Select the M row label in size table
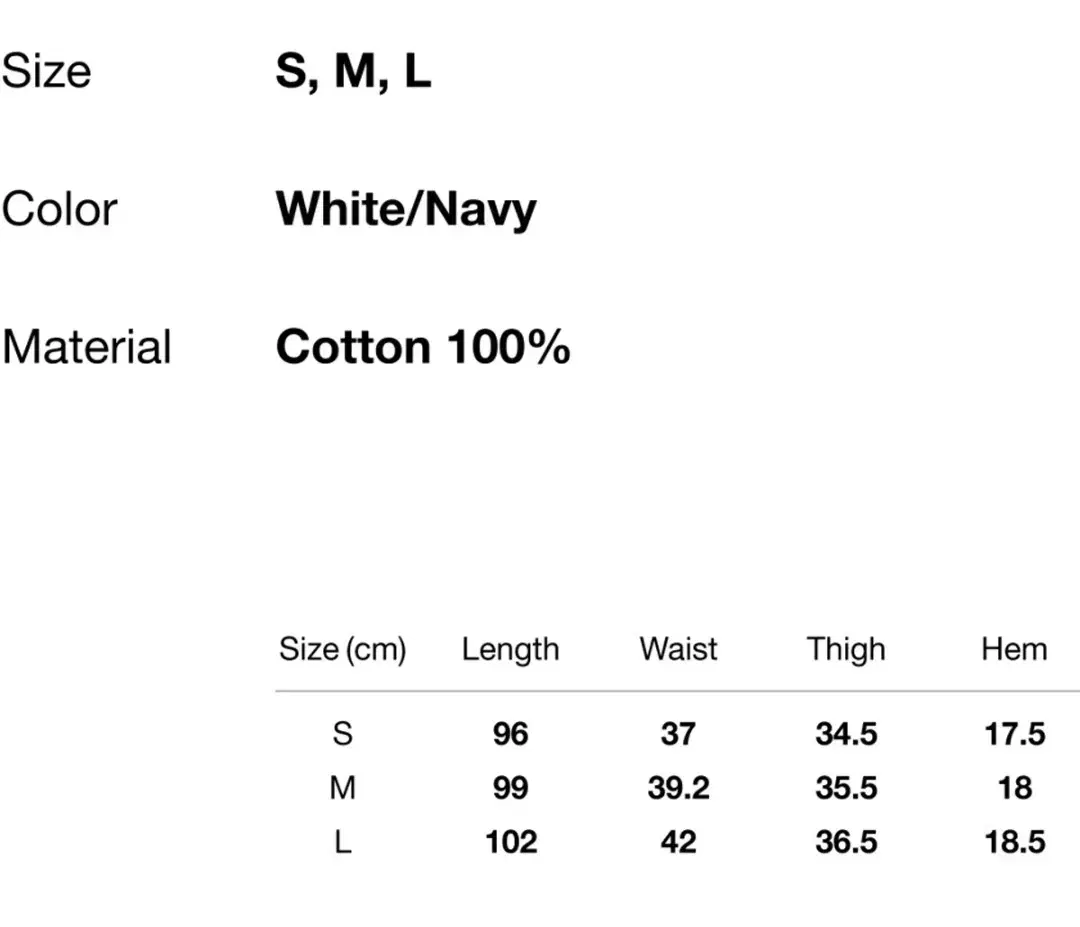 [x=342, y=788]
